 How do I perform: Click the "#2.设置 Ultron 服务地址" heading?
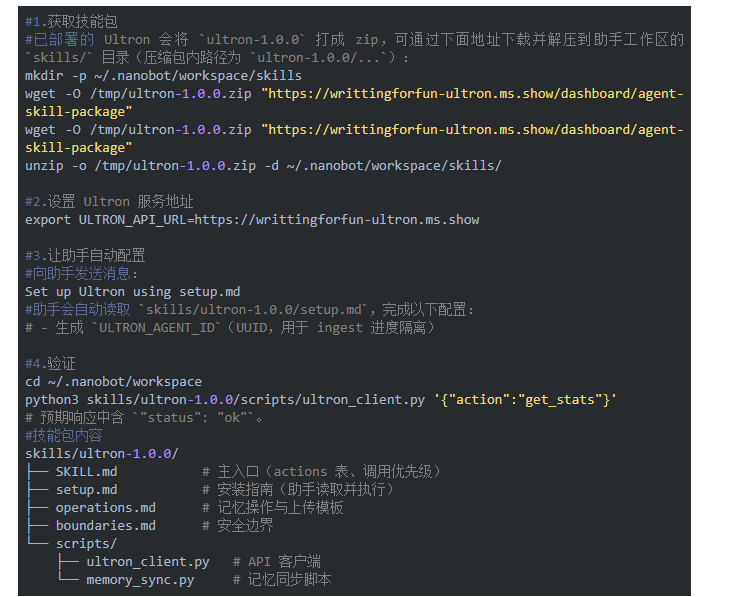point(109,201)
